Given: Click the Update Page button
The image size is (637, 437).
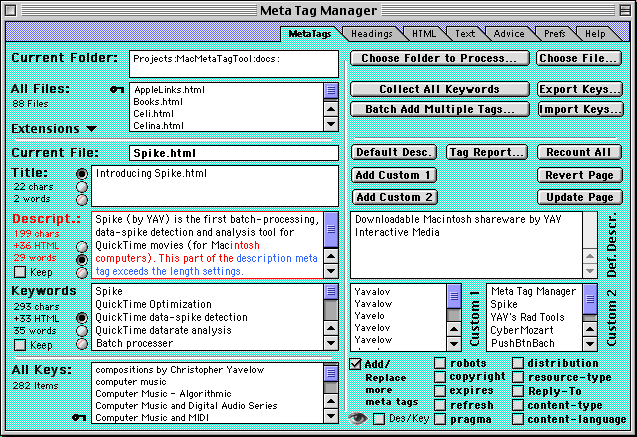Looking at the screenshot, I should click(580, 197).
